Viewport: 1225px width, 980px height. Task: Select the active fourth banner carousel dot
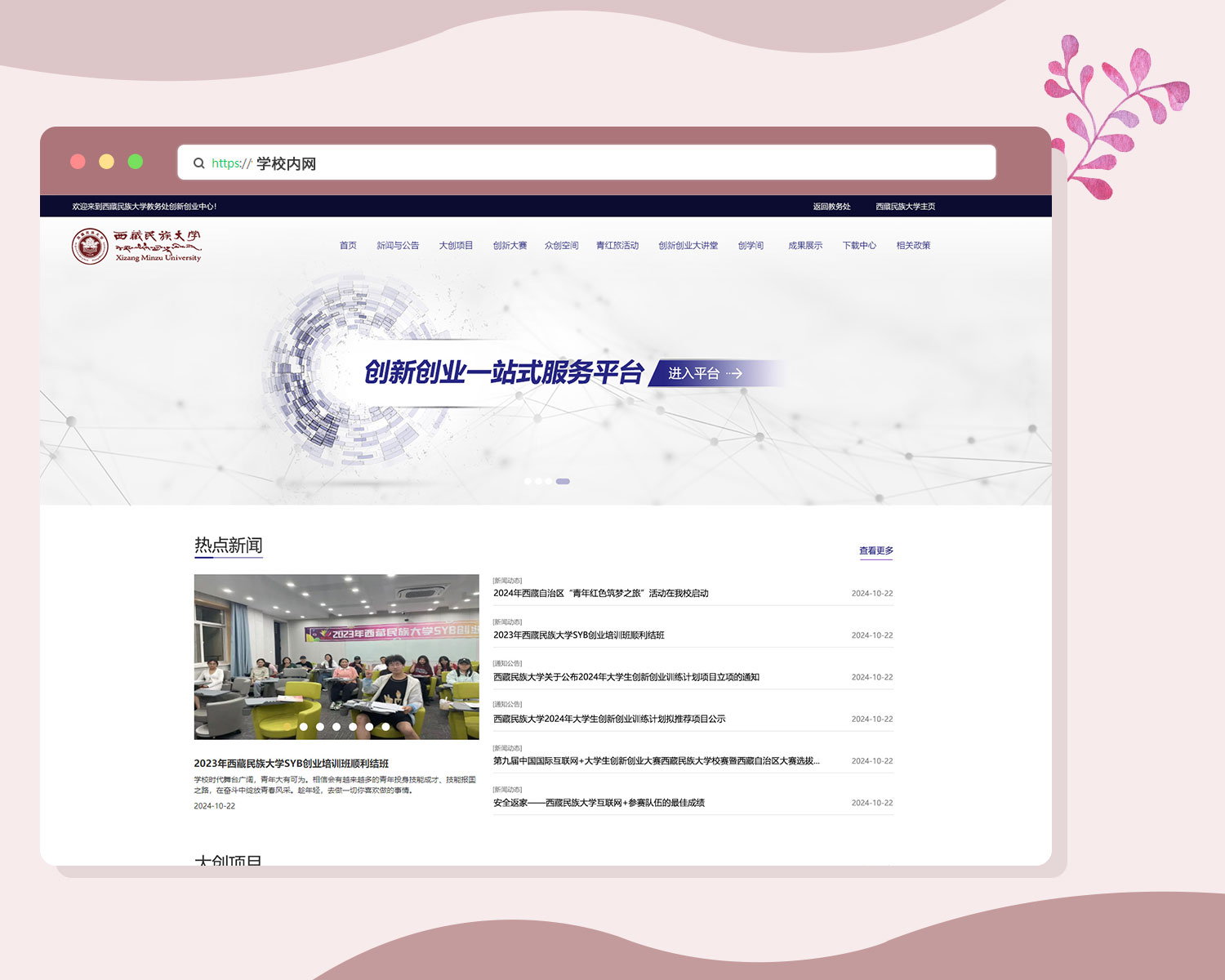click(563, 481)
